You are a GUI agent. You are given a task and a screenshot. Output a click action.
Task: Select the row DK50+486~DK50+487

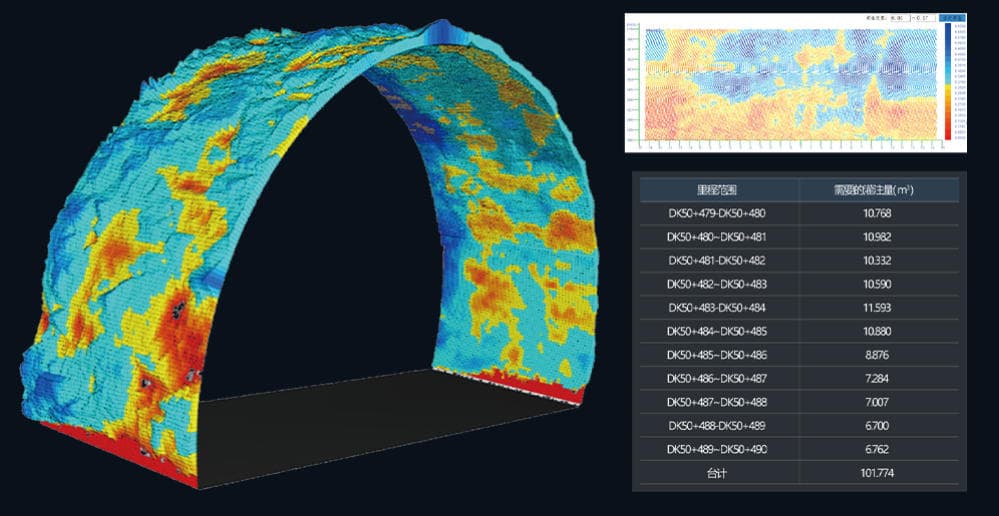pyautogui.click(x=799, y=378)
